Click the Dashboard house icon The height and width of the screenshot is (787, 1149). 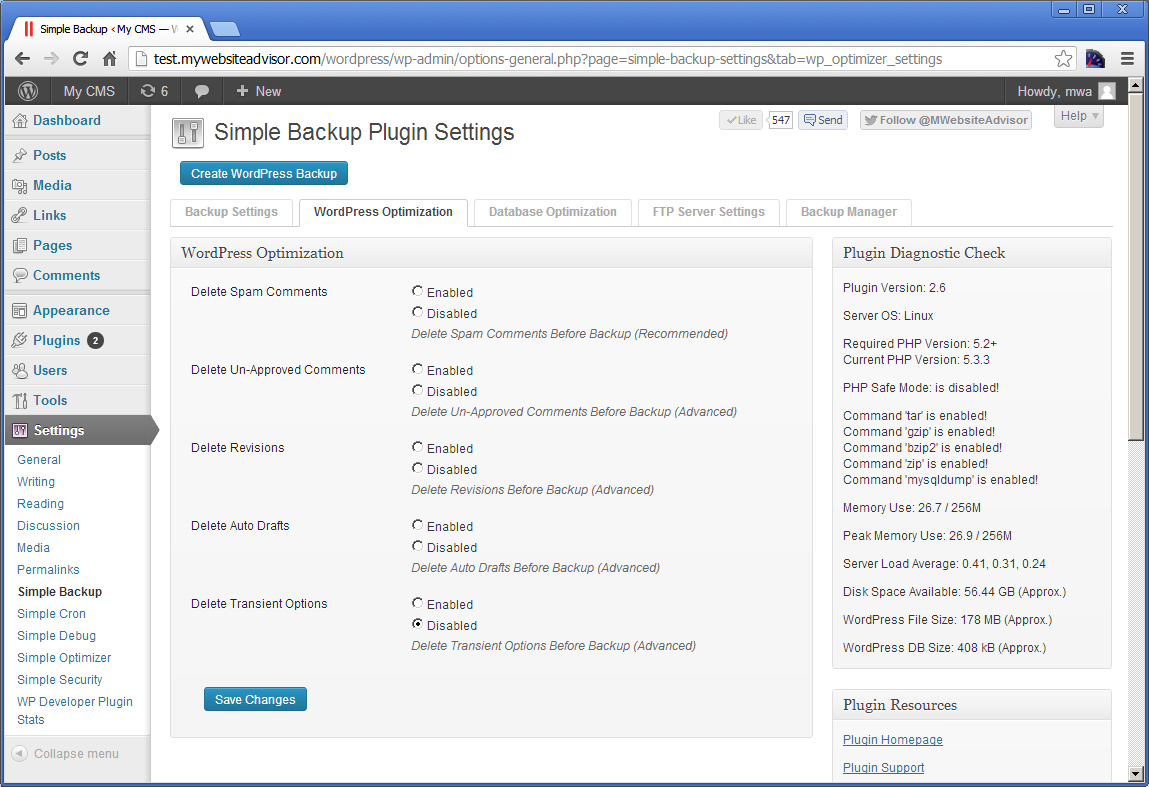pos(20,121)
